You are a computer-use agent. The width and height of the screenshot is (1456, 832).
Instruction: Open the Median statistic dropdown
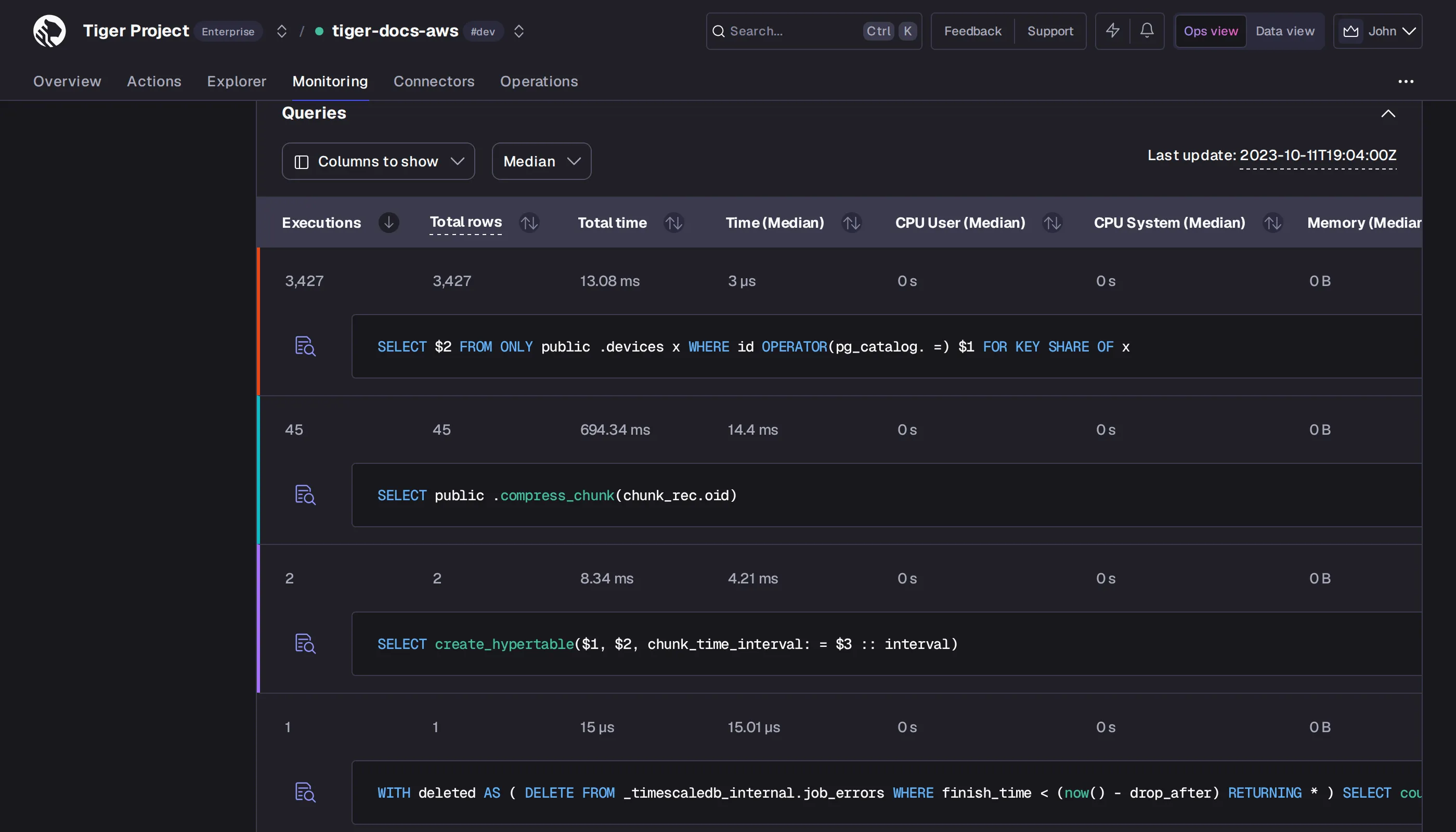pyautogui.click(x=541, y=161)
